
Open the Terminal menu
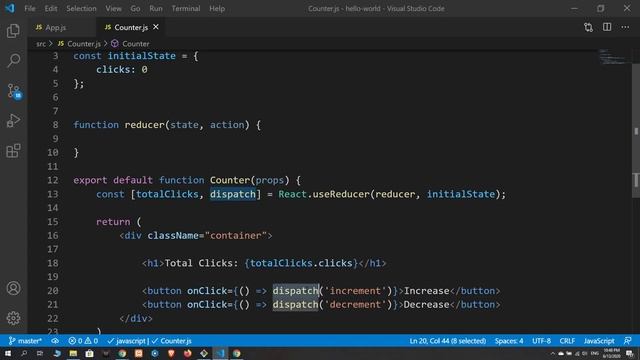click(x=186, y=8)
